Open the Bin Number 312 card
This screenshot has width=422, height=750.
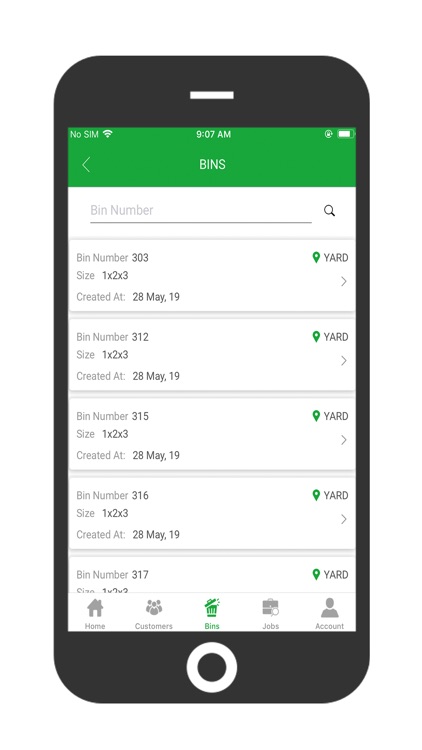click(x=212, y=355)
